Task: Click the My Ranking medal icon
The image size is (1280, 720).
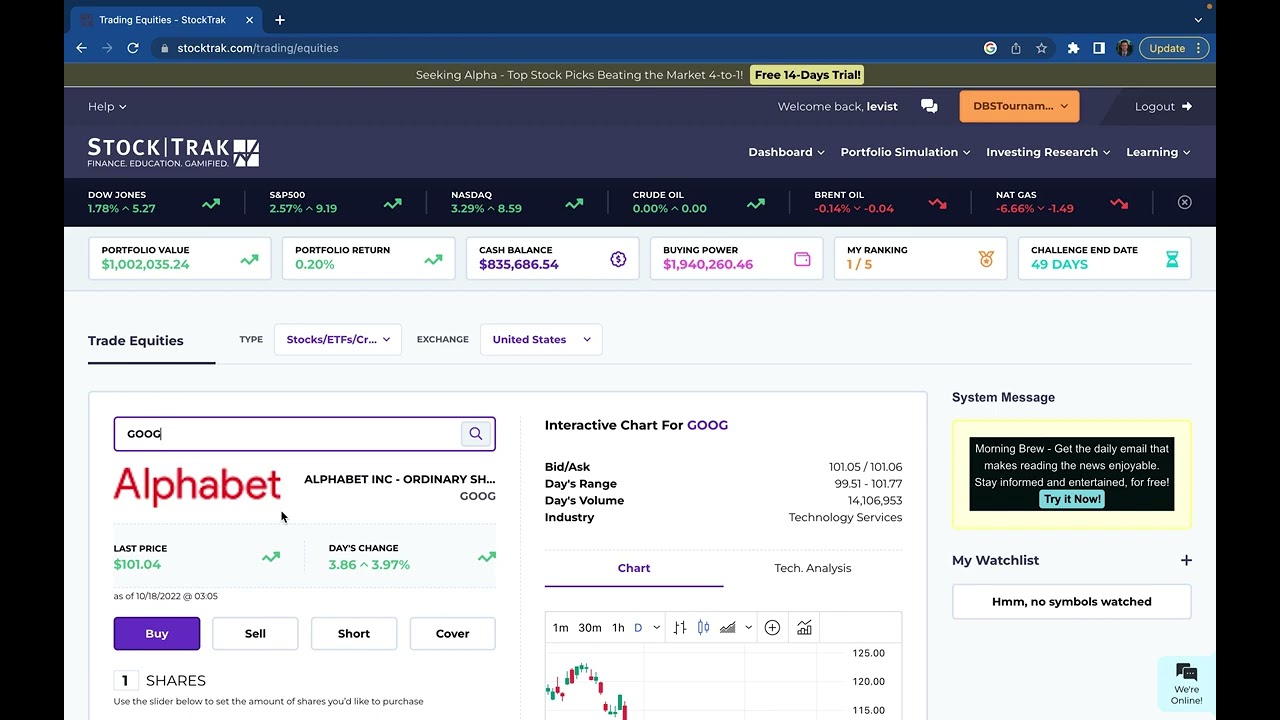Action: [986, 259]
